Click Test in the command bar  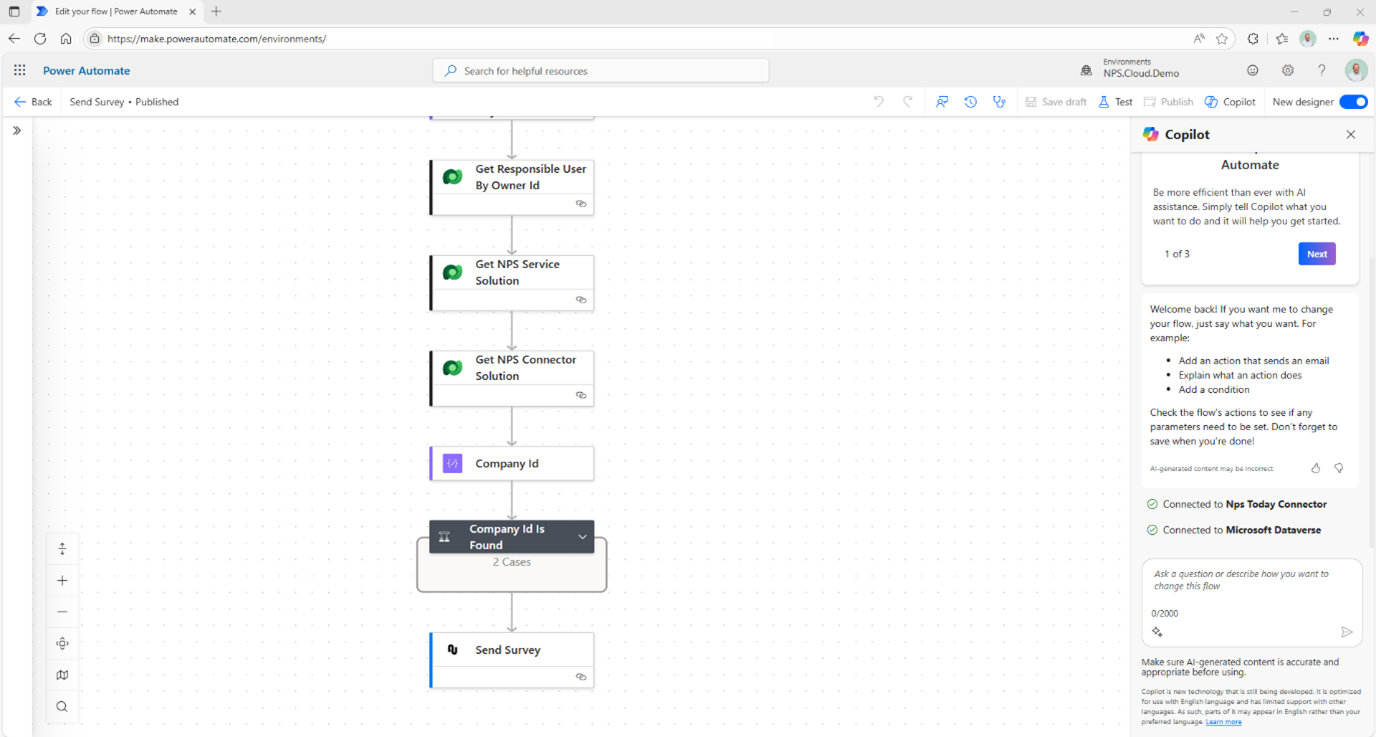coord(1115,102)
